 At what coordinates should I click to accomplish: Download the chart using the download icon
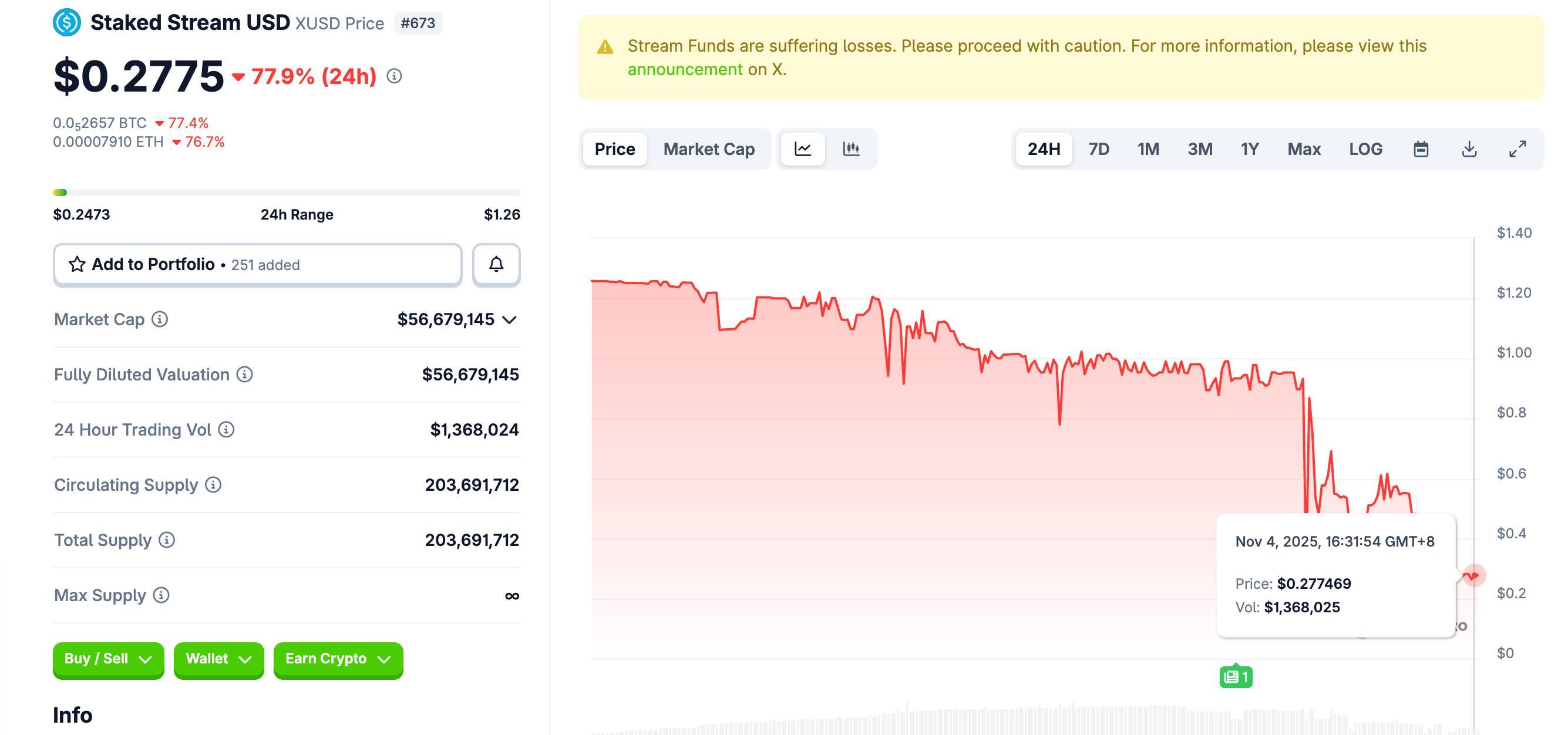point(1469,149)
